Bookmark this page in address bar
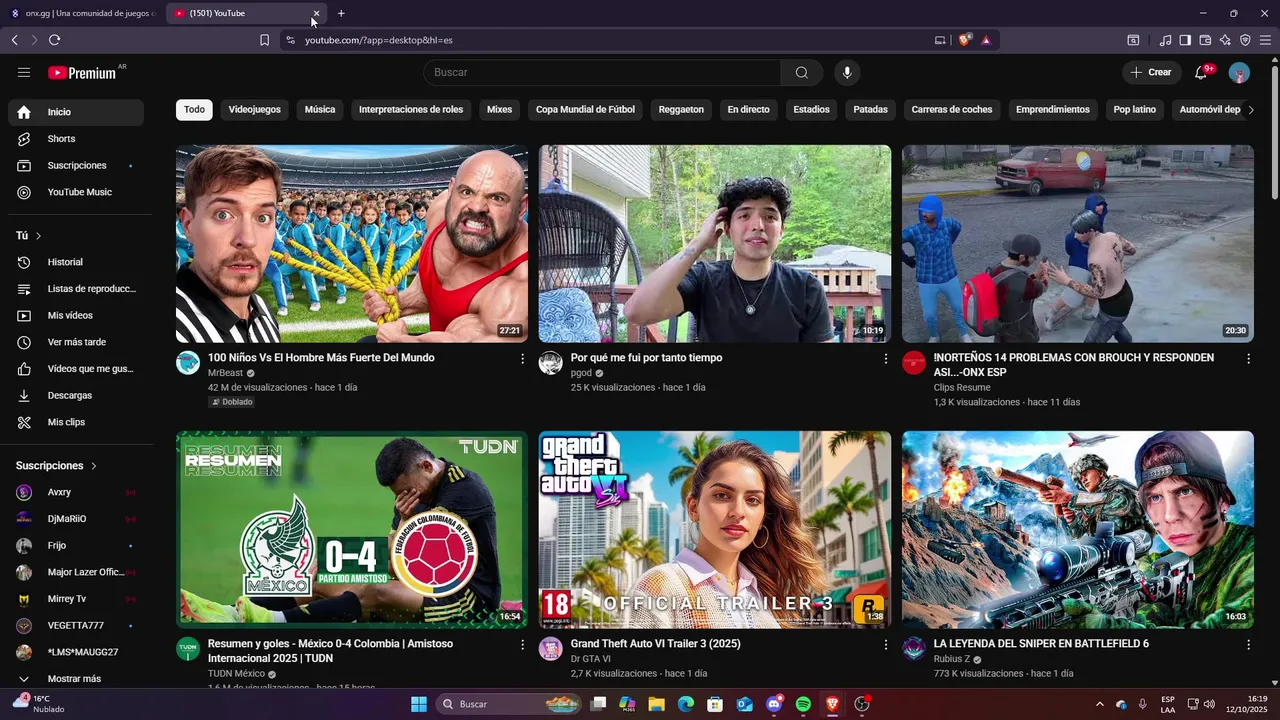This screenshot has height=720, width=1280. [264, 40]
